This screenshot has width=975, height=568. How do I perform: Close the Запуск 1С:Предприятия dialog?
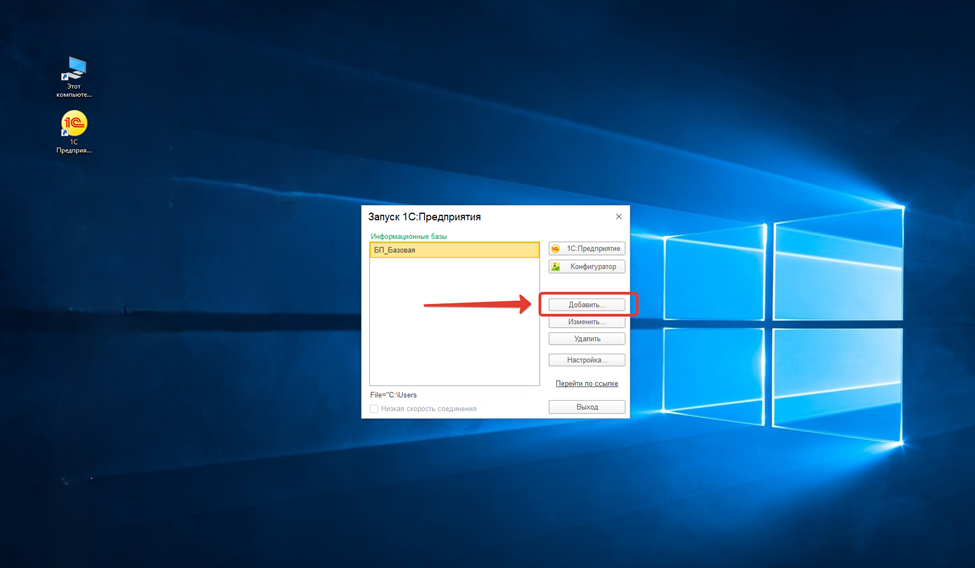click(x=618, y=216)
